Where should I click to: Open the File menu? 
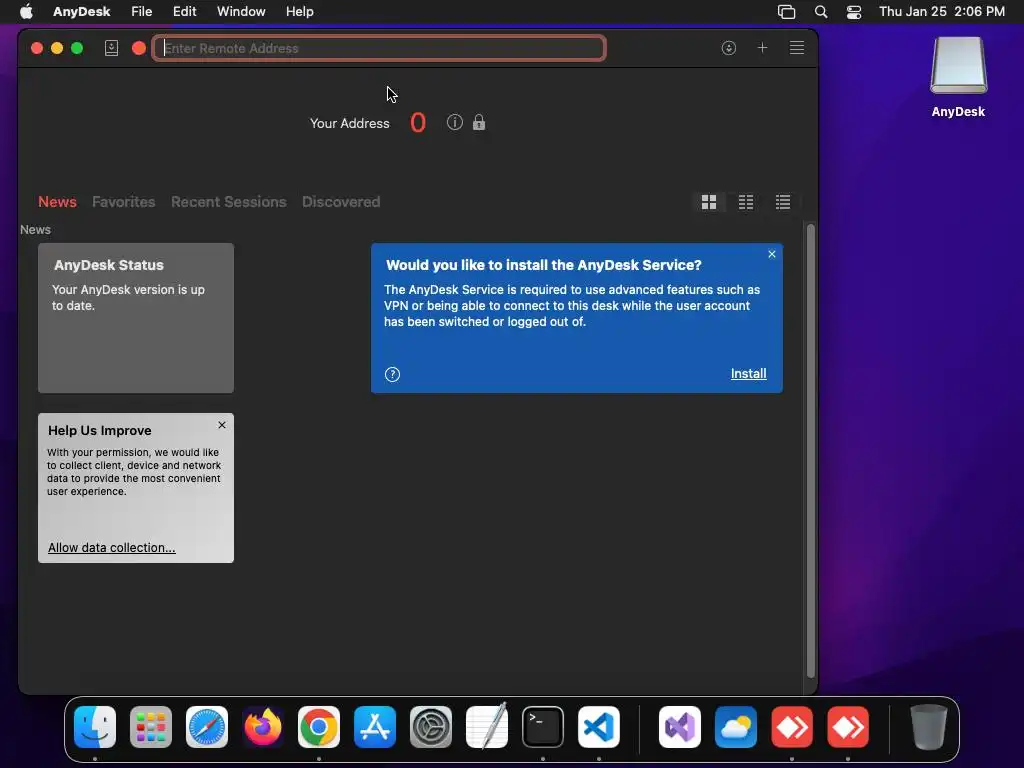pyautogui.click(x=142, y=12)
